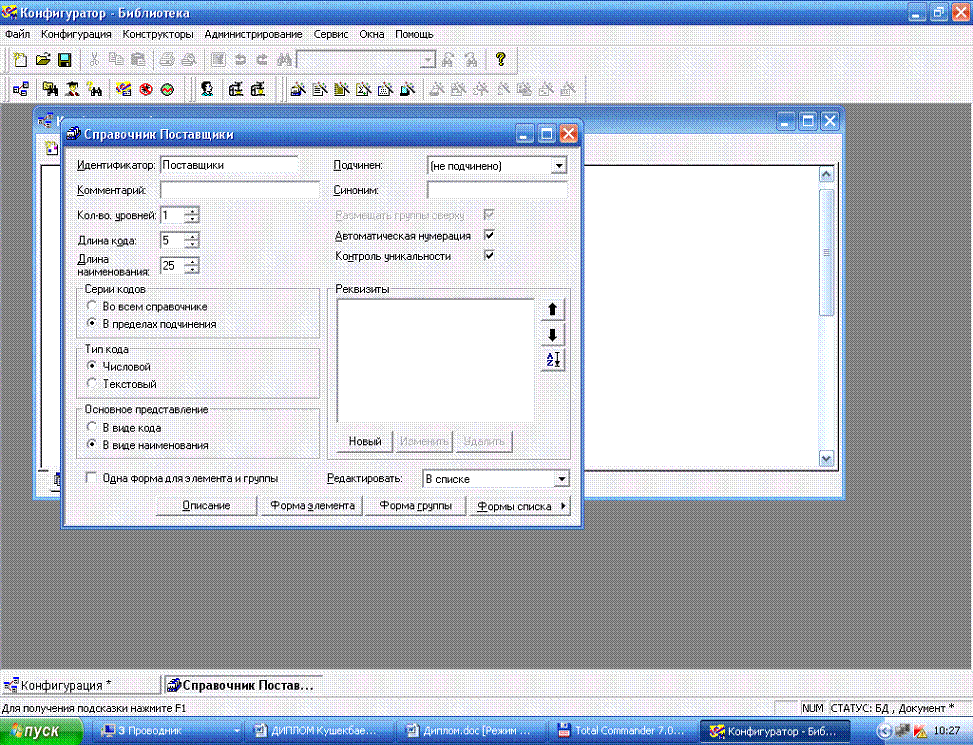The height and width of the screenshot is (745, 973).
Task: Click the yellow question mark help icon
Action: (x=500, y=60)
